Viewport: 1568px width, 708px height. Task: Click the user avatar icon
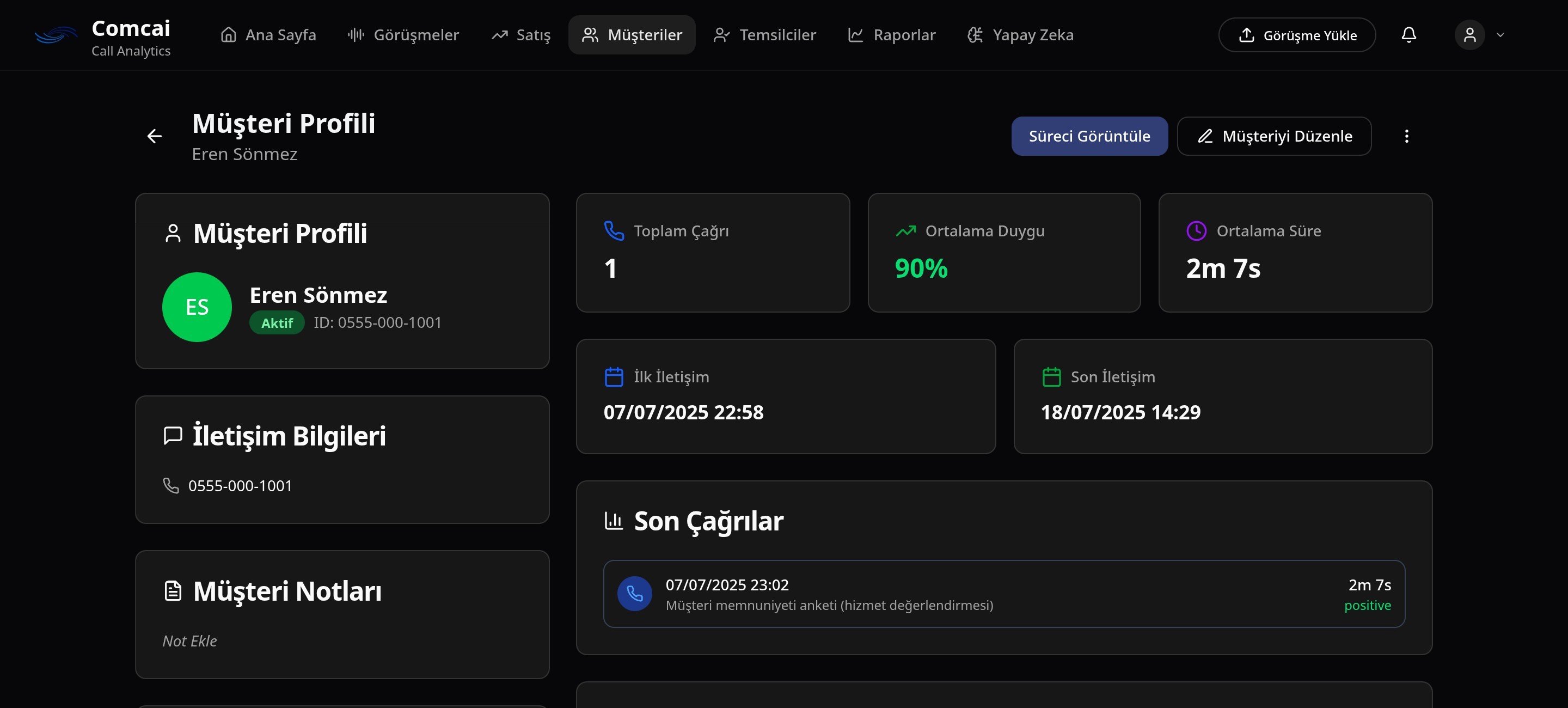coord(1469,35)
